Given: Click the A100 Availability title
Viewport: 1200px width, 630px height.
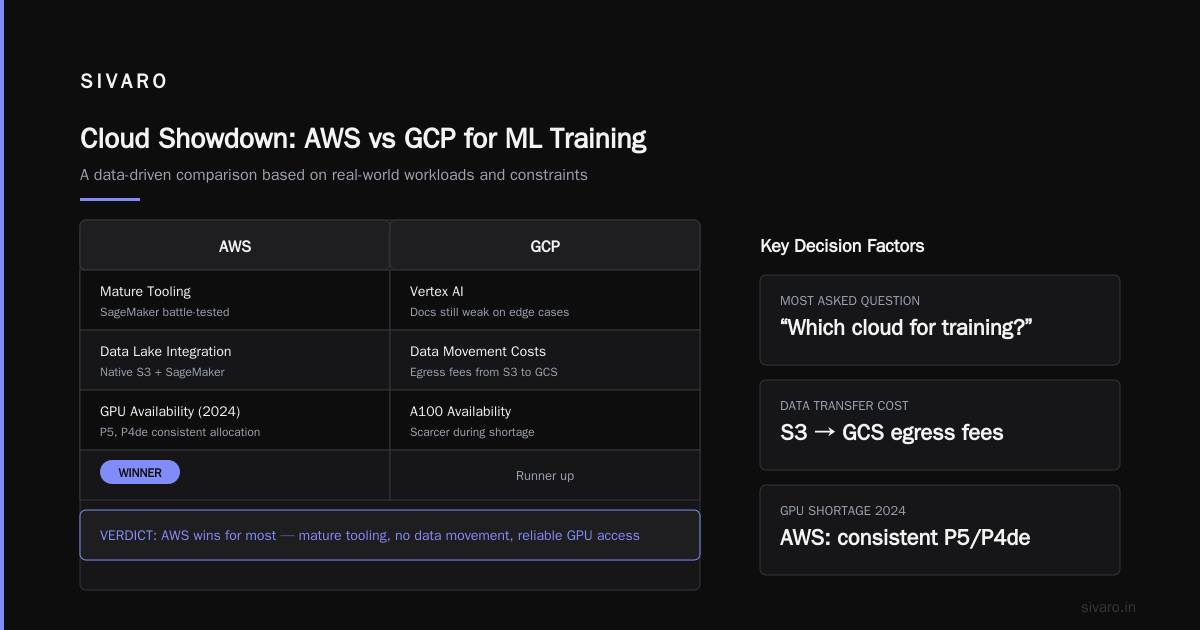Looking at the screenshot, I should [x=460, y=412].
